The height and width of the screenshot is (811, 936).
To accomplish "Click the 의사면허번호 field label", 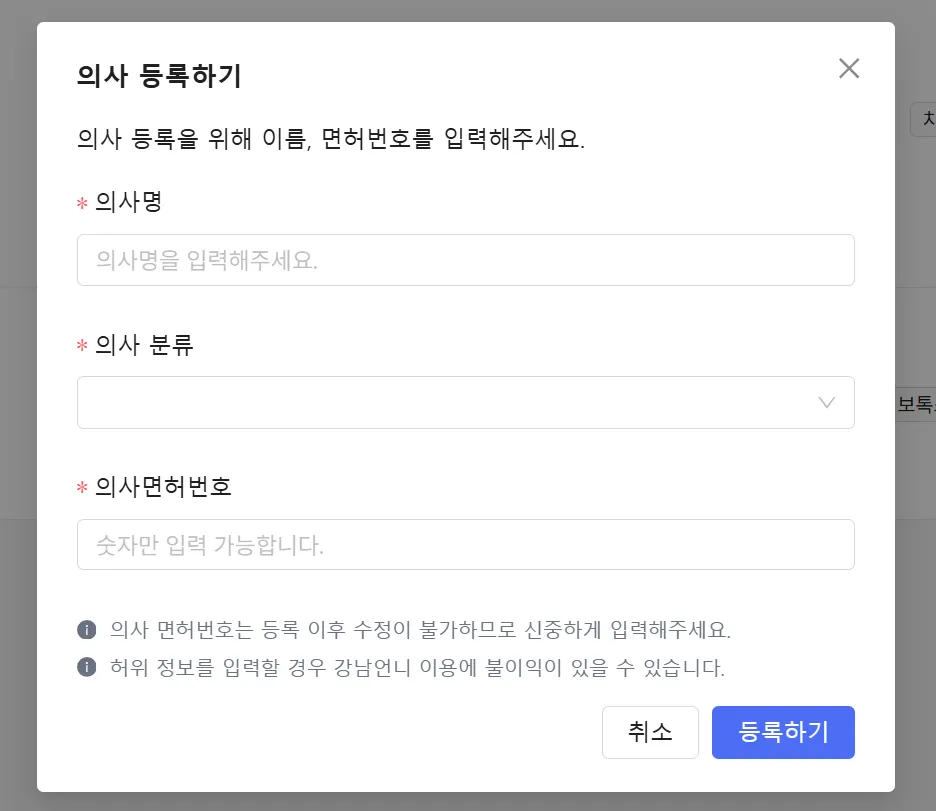I will tap(163, 487).
